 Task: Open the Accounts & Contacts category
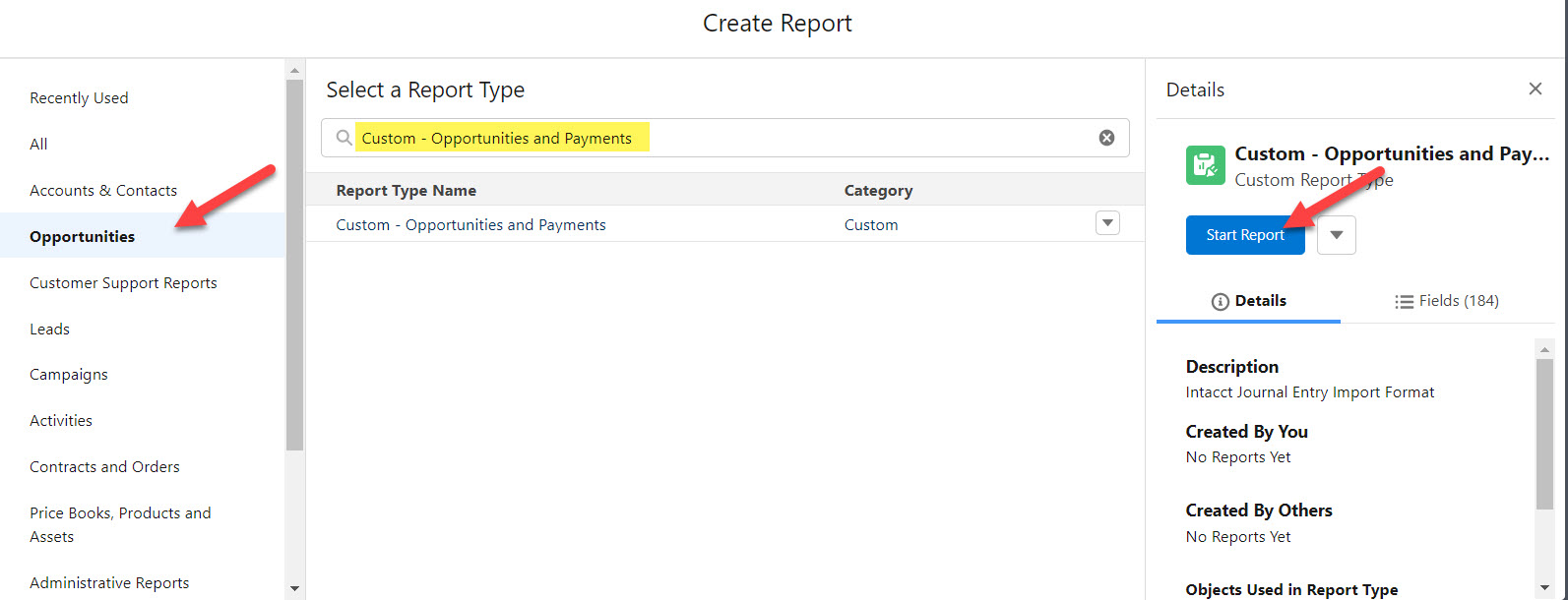(103, 191)
